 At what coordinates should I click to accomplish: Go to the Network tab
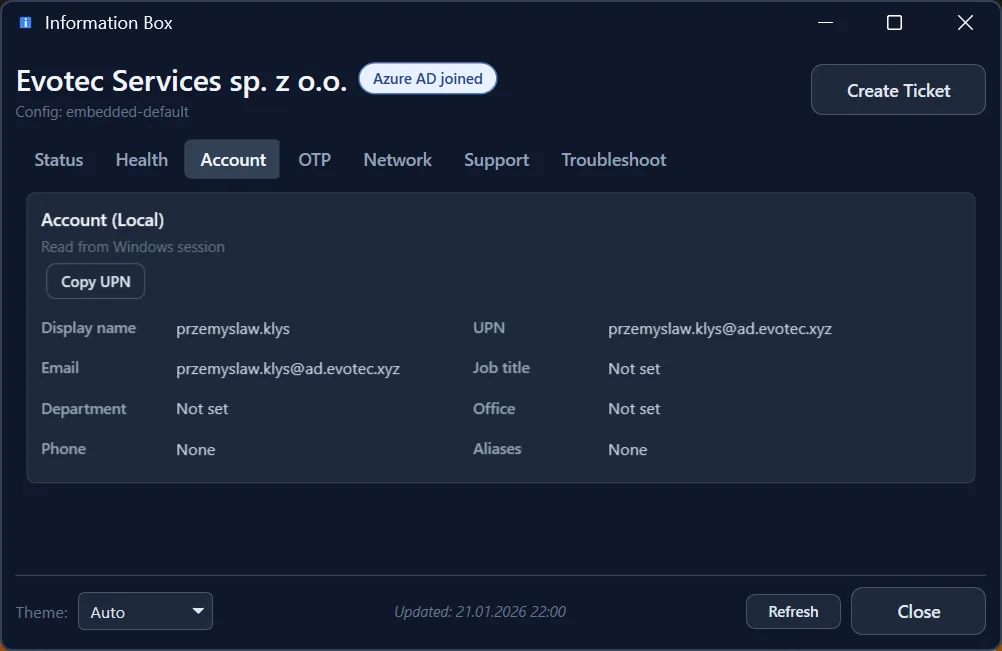397,160
